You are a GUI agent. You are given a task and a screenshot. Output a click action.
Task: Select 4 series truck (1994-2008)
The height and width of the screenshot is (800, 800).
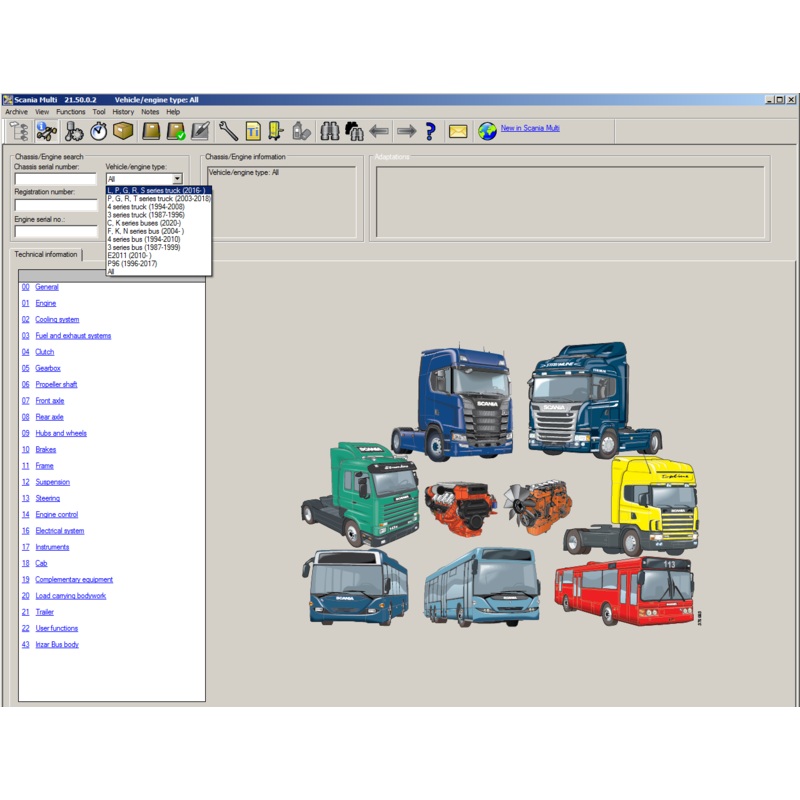(159, 207)
